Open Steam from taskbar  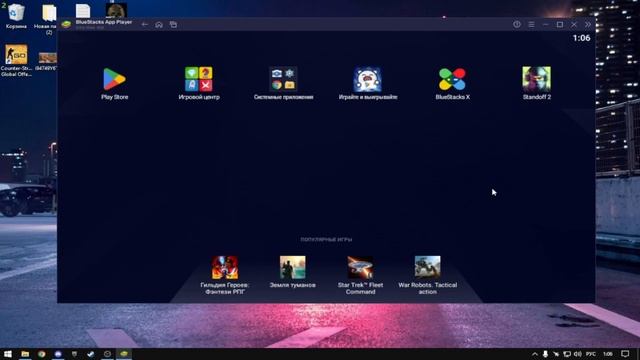pyautogui.click(x=91, y=354)
